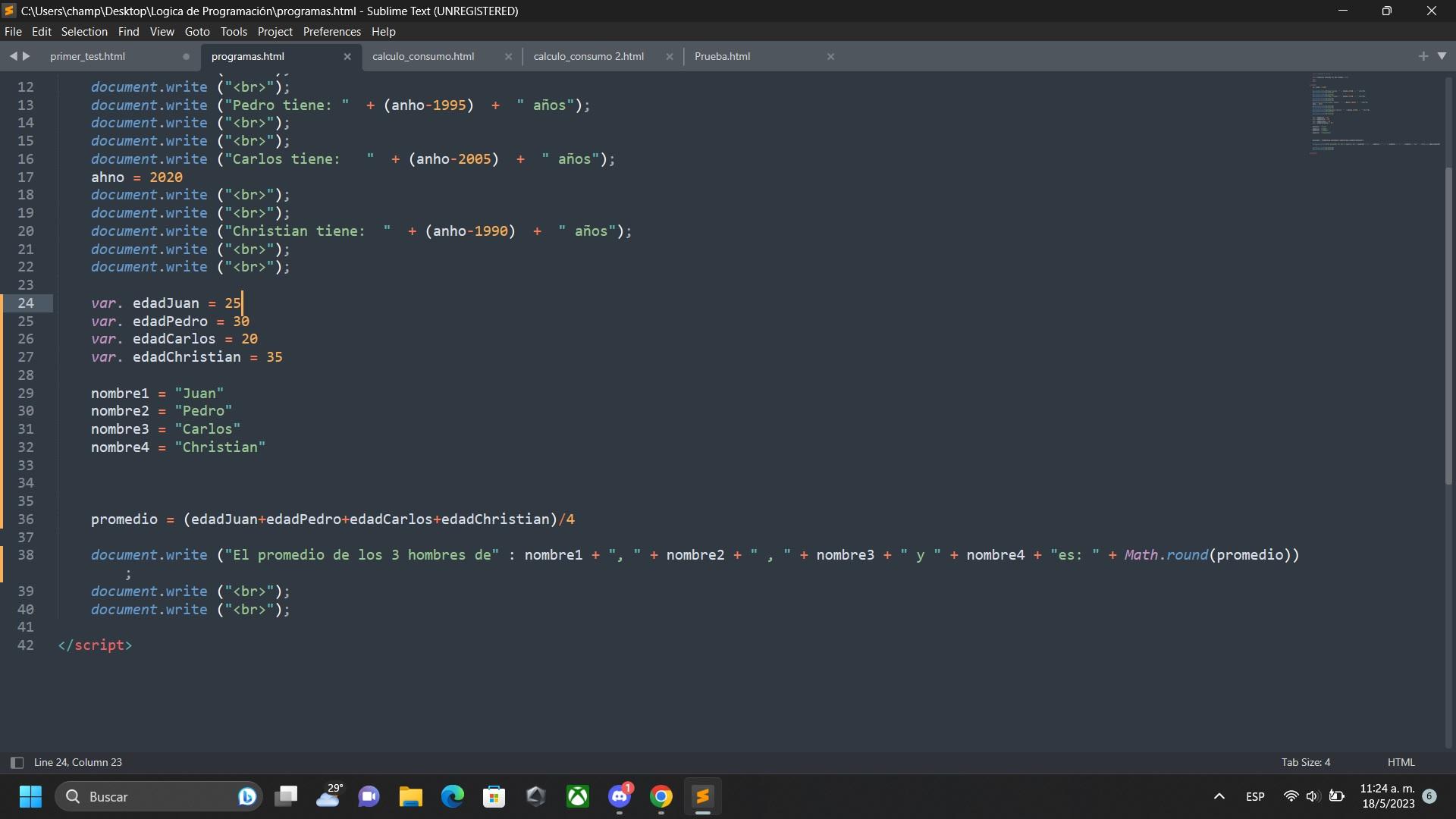Click the unsaved dot on primer_test.html tab

186,56
